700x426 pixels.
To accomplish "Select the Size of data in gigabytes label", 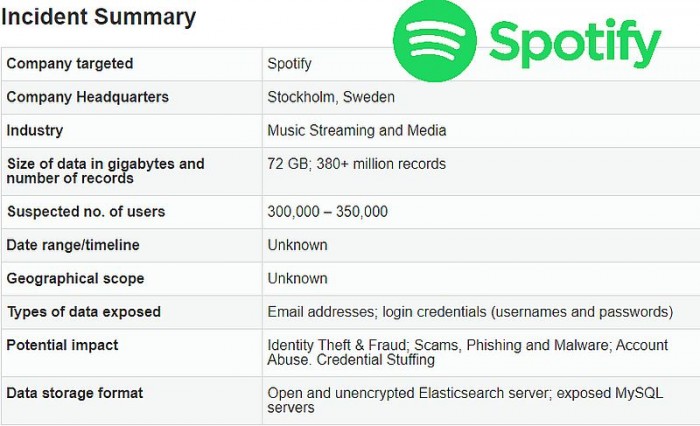I will coord(105,171).
